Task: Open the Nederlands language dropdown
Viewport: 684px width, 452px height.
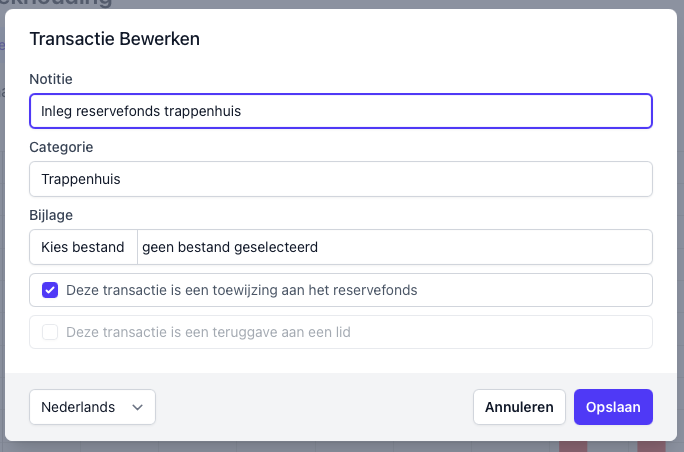Action: [92, 407]
